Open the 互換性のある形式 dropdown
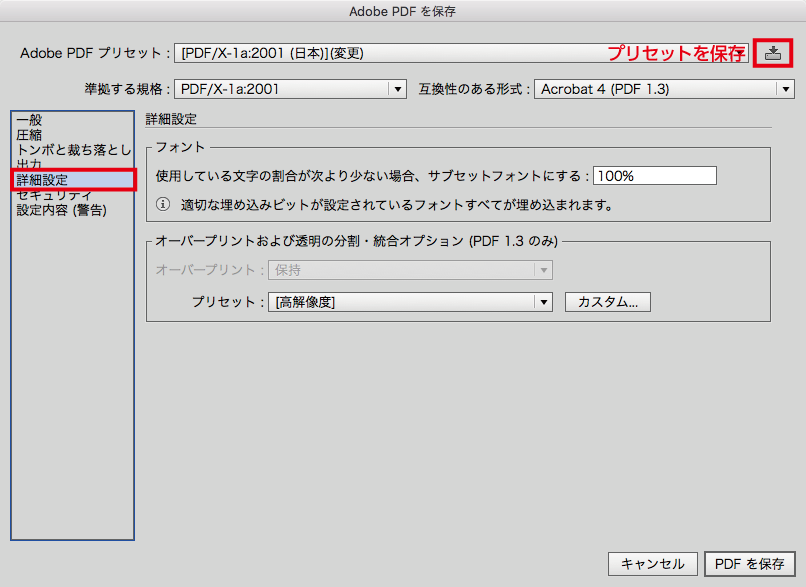The height and width of the screenshot is (587, 806). [664, 89]
